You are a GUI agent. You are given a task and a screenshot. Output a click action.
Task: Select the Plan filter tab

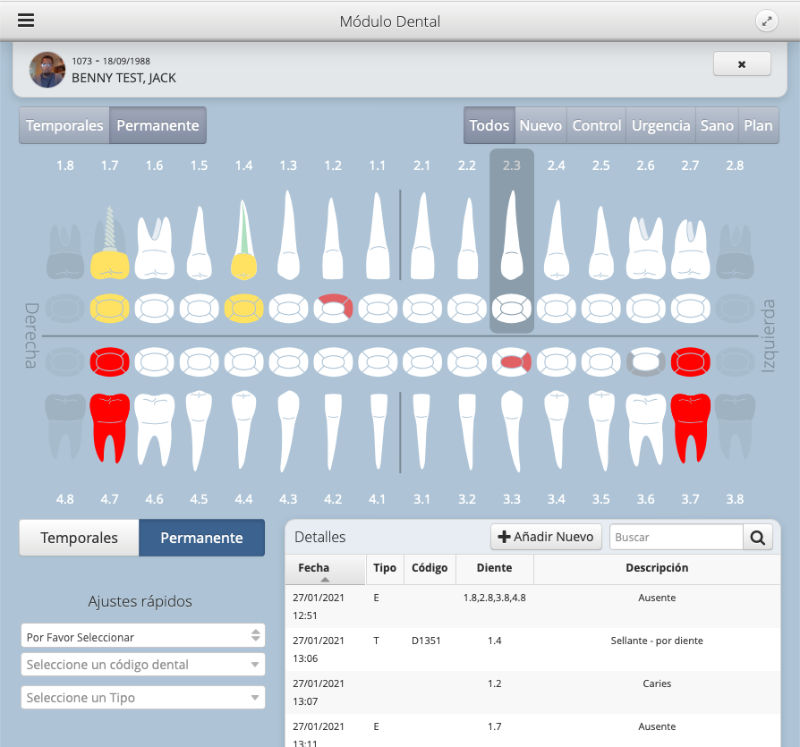758,126
